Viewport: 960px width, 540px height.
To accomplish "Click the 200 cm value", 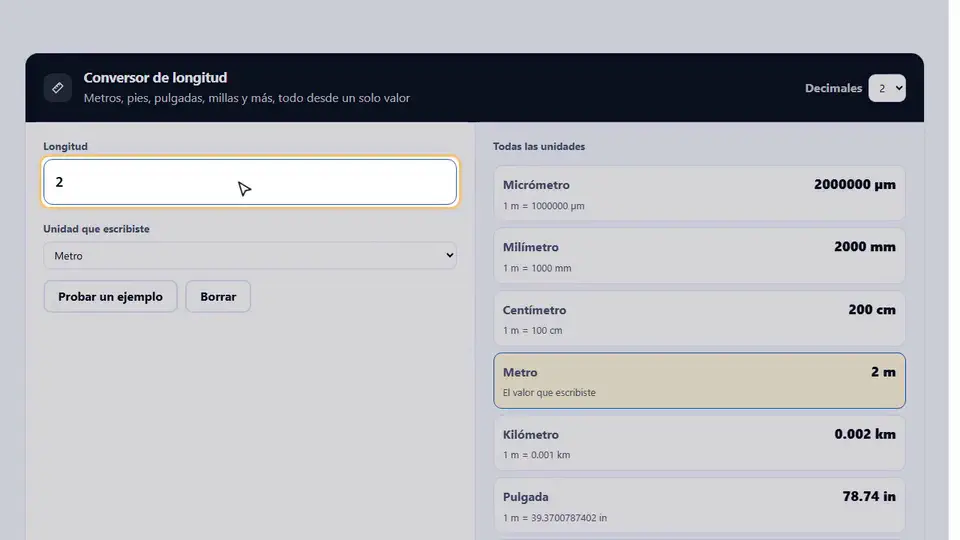I will (x=872, y=309).
